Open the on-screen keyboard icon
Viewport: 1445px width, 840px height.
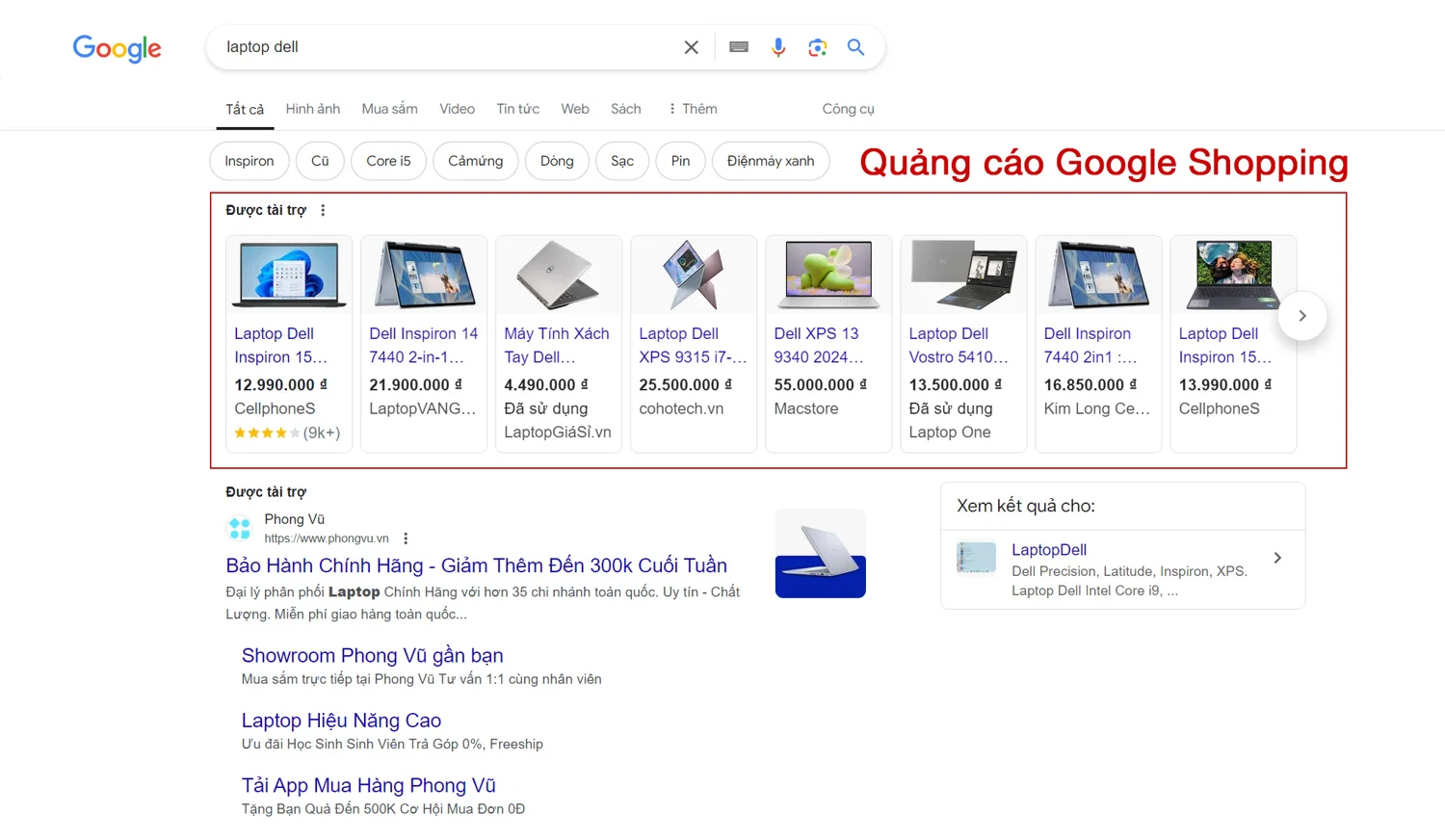[739, 47]
